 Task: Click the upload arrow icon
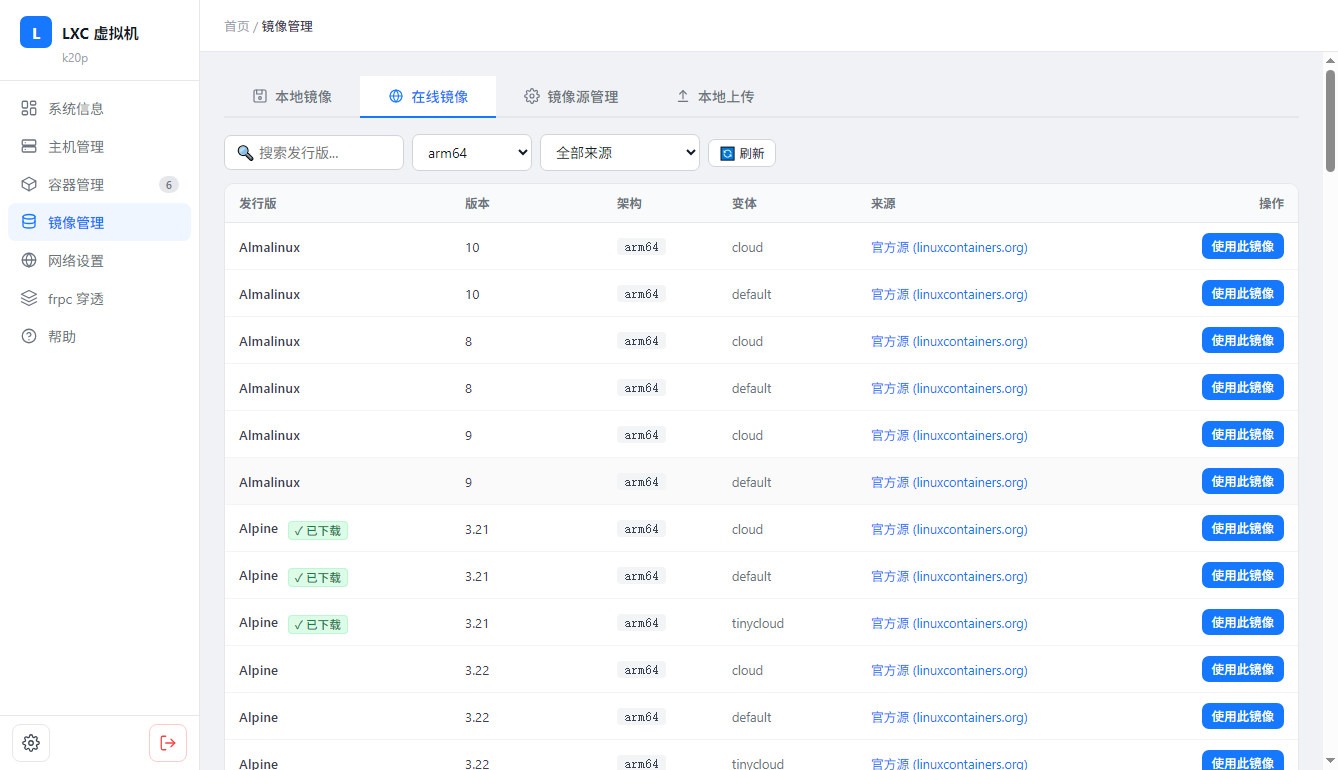pos(683,96)
